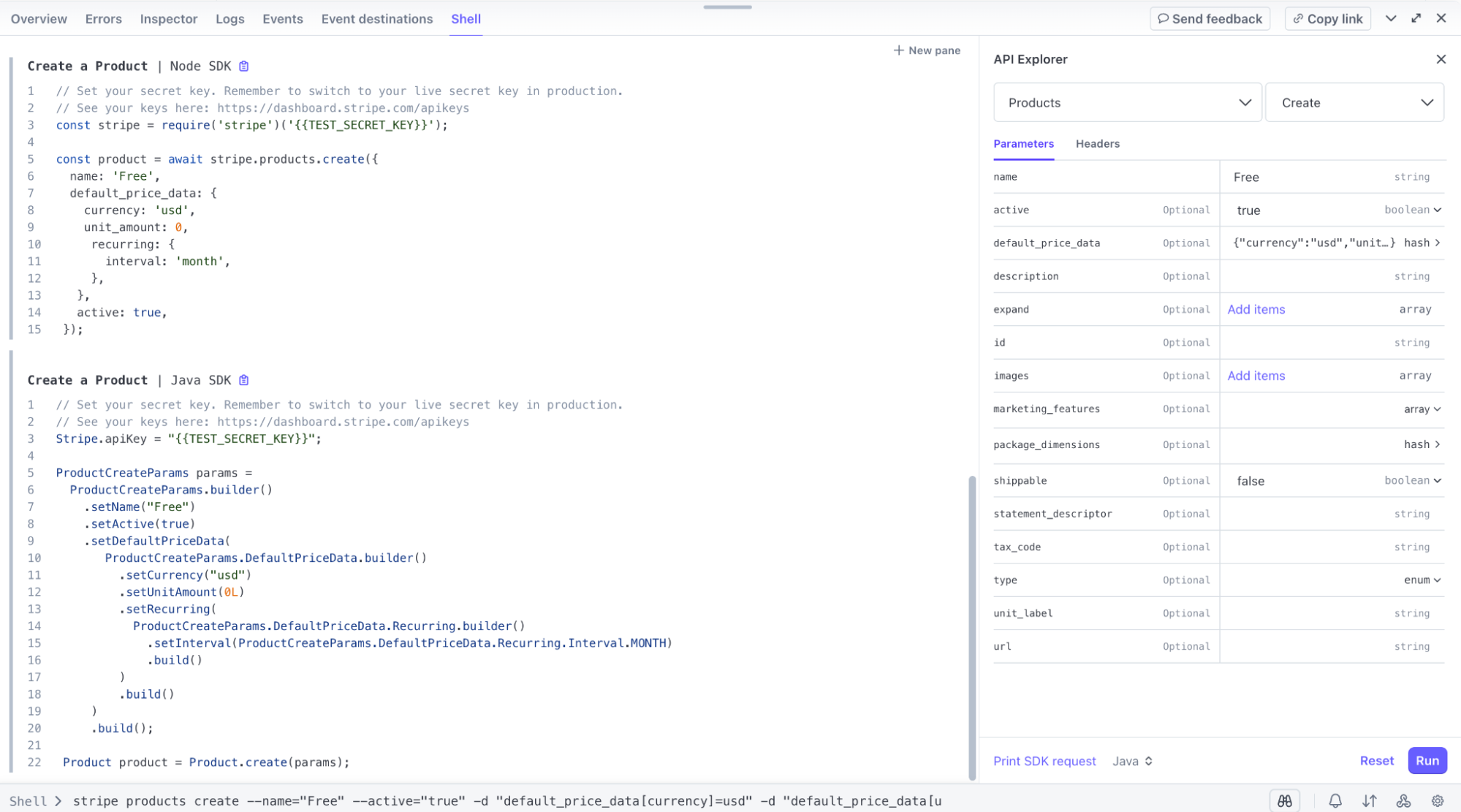Viewport: 1461px width, 812px height.
Task: Expand the default_price_data hash field
Action: coord(1436,243)
